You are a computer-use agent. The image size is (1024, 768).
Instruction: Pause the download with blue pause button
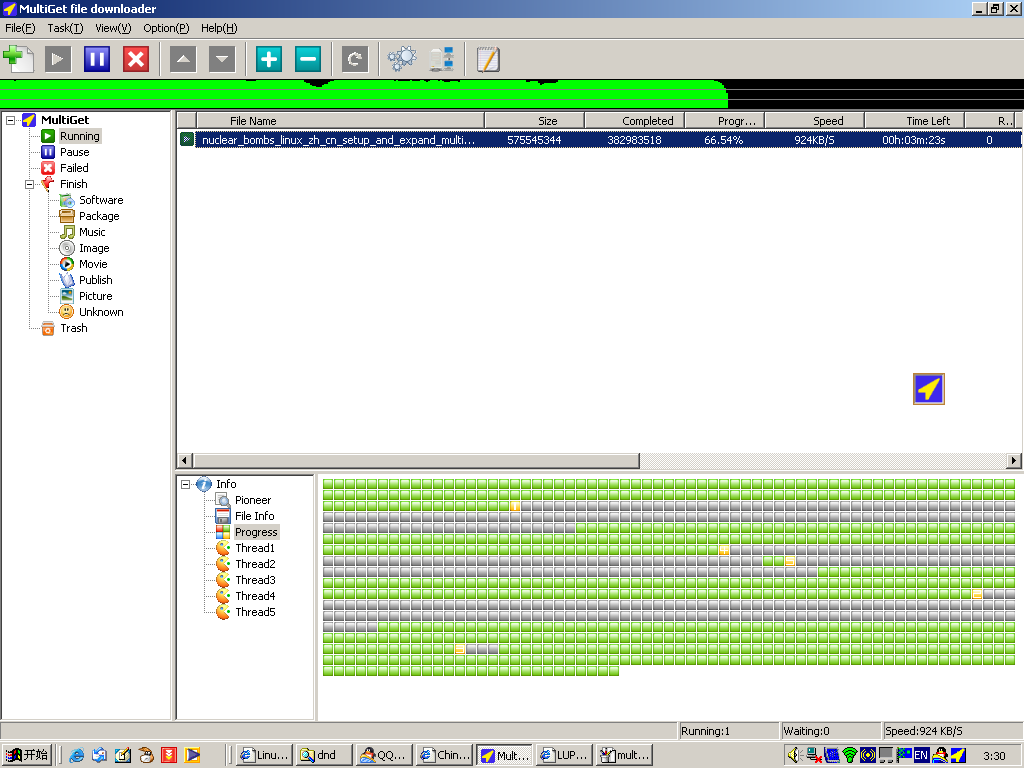click(x=97, y=59)
